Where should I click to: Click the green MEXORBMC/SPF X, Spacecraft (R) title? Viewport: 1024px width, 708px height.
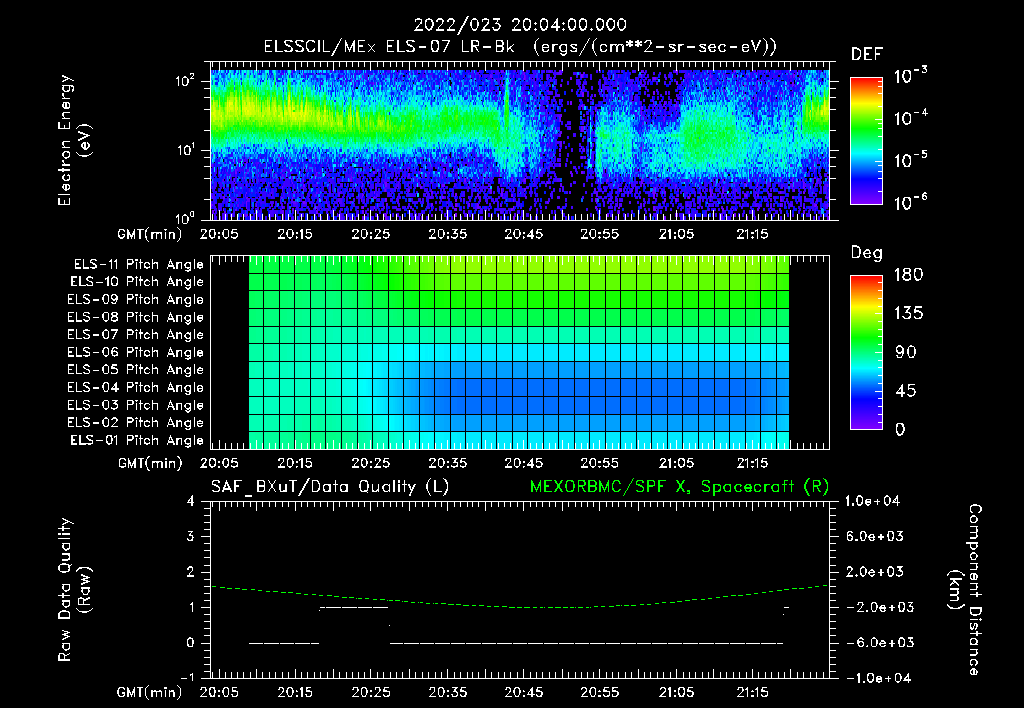click(x=679, y=487)
